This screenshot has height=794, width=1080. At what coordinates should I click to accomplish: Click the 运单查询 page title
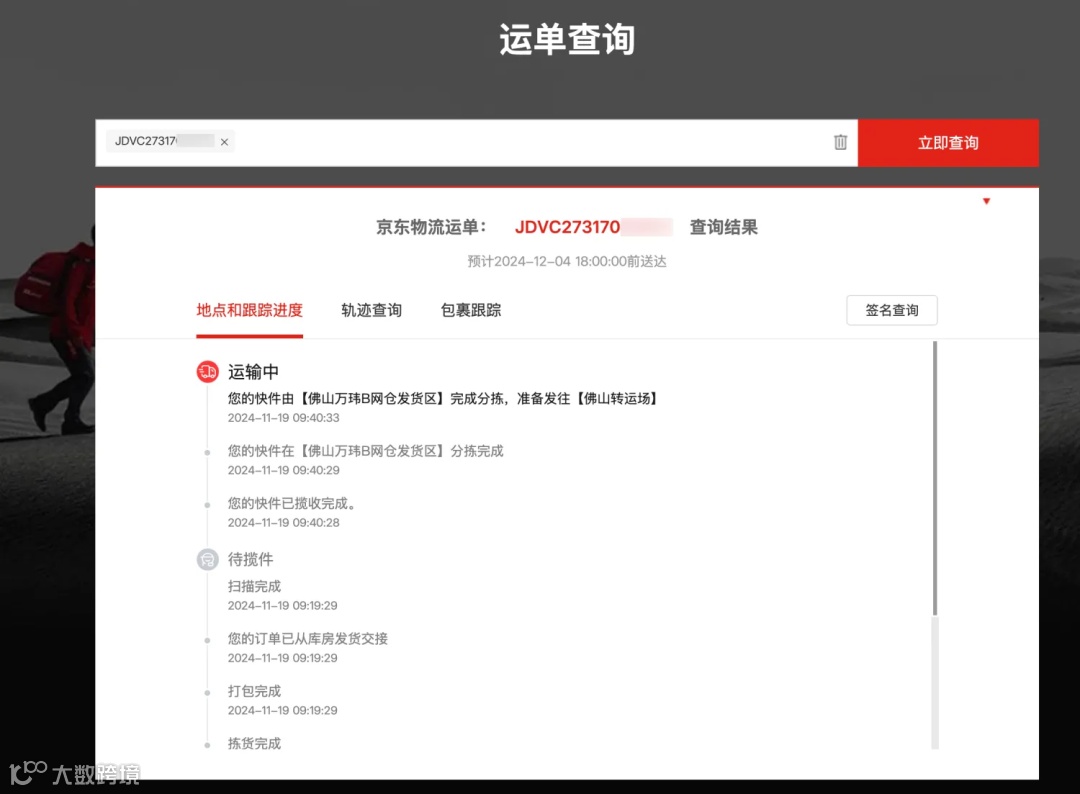[567, 39]
